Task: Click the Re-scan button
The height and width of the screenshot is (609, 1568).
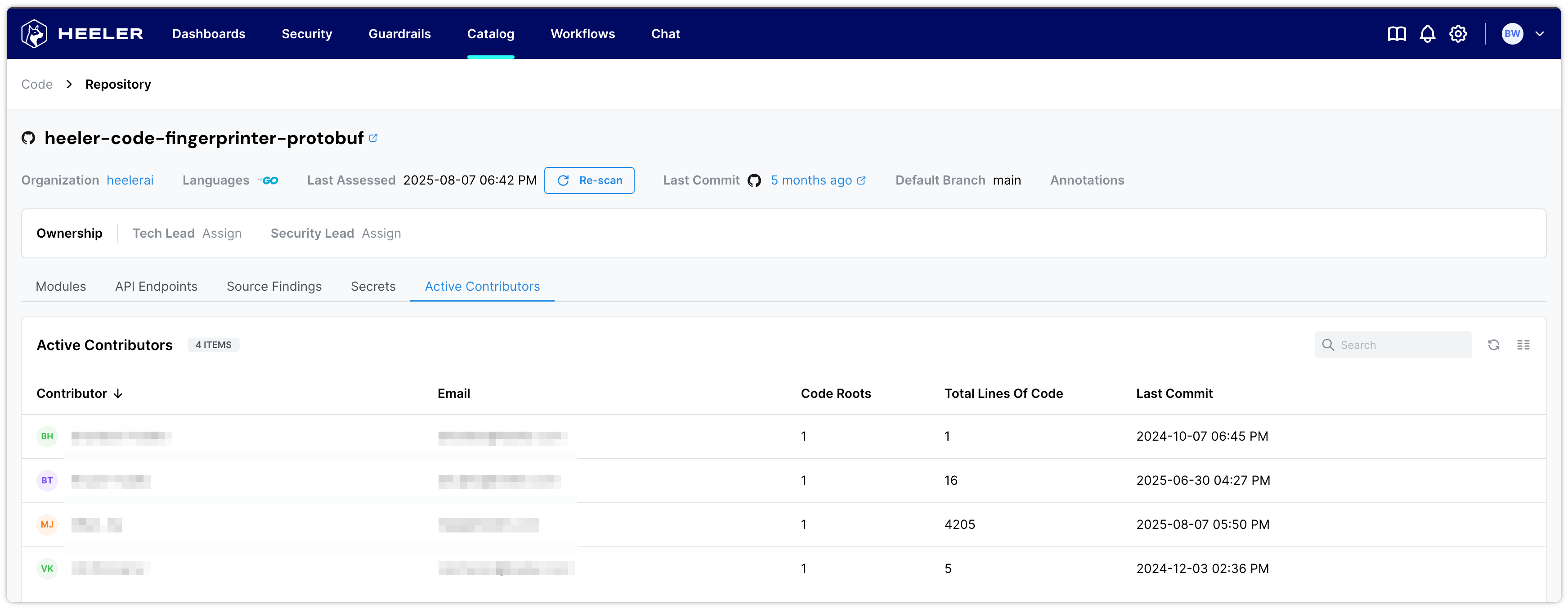Action: (x=589, y=180)
